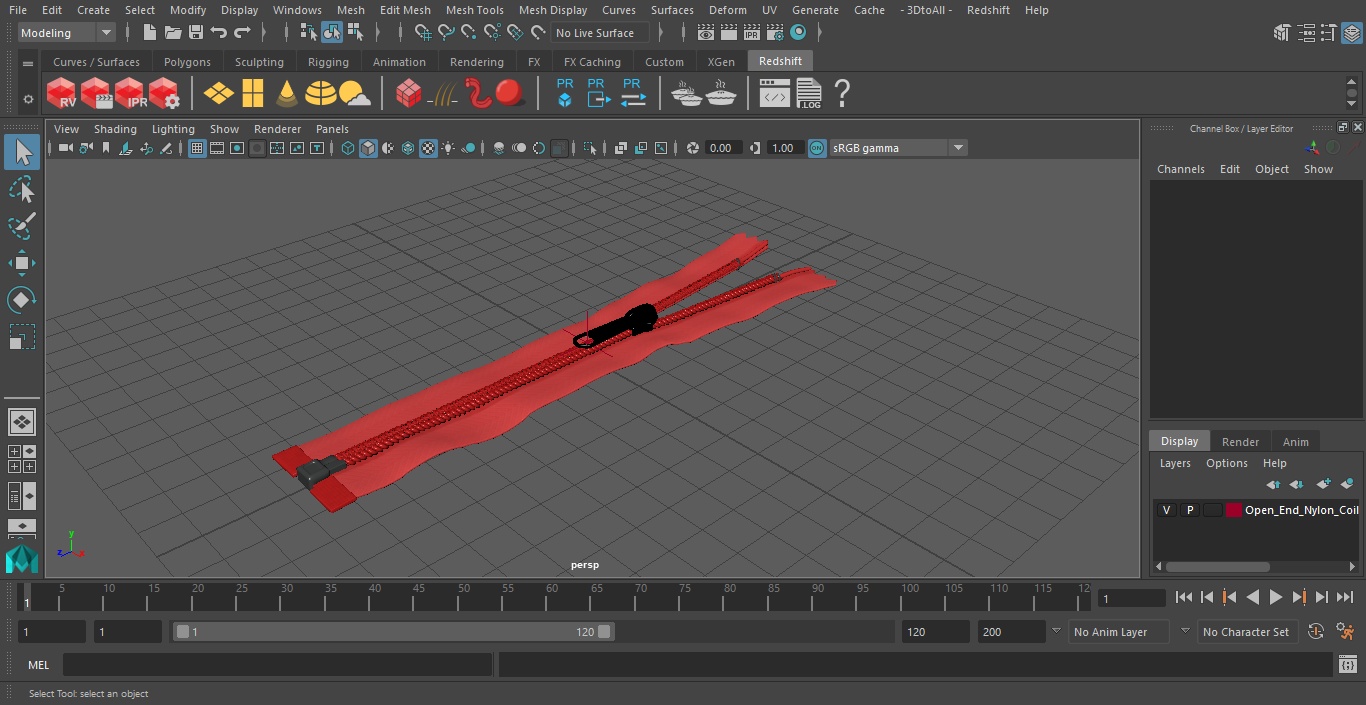Click the Save scene icon
This screenshot has height=705, width=1366.
tap(196, 33)
